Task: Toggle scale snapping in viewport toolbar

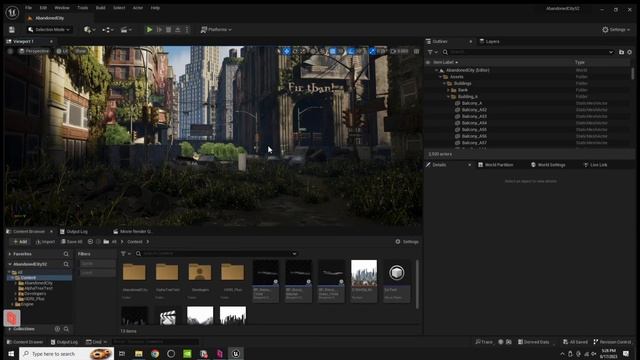Action: coord(372,51)
